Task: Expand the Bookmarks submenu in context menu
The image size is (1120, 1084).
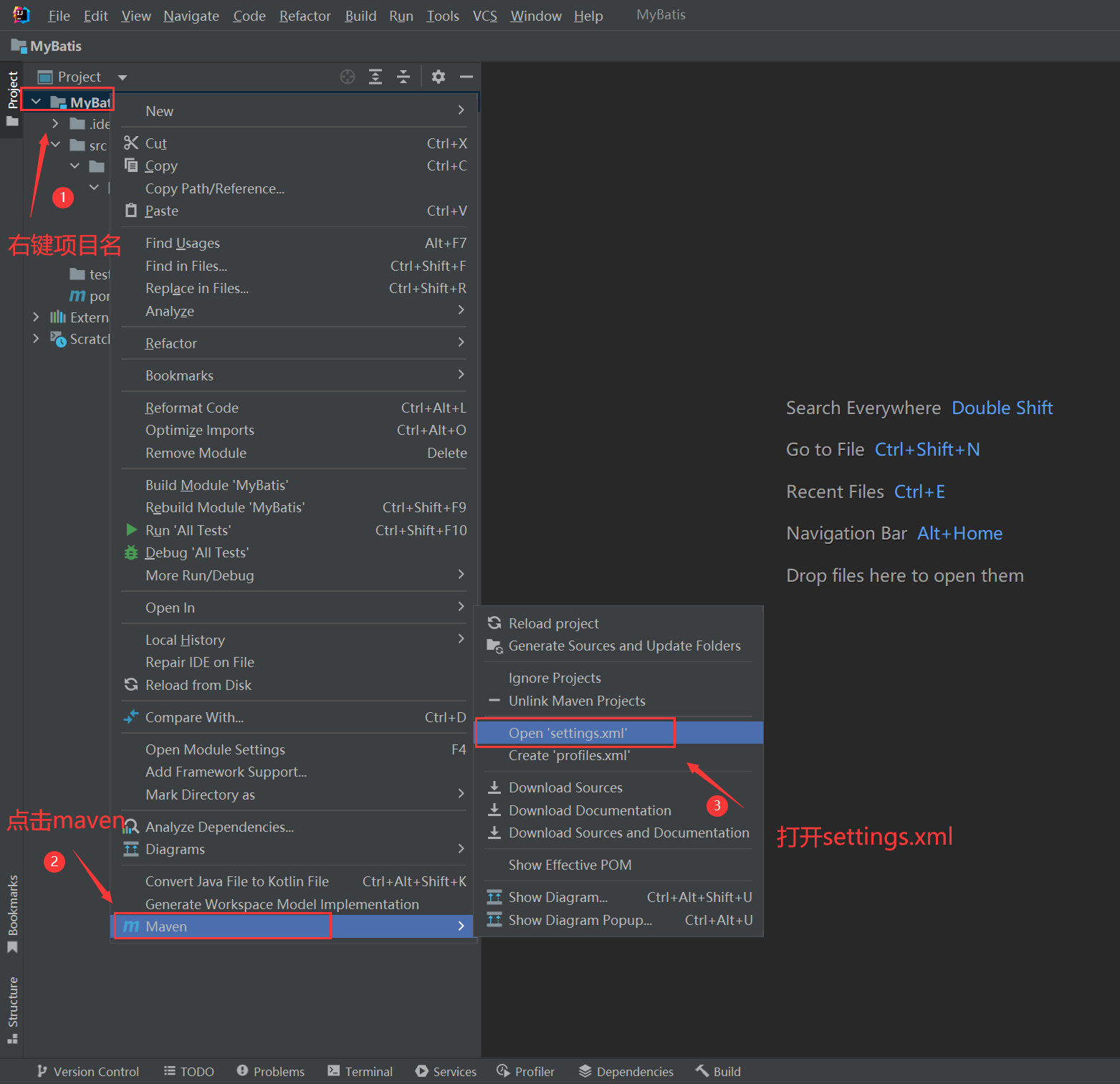Action: pos(294,375)
